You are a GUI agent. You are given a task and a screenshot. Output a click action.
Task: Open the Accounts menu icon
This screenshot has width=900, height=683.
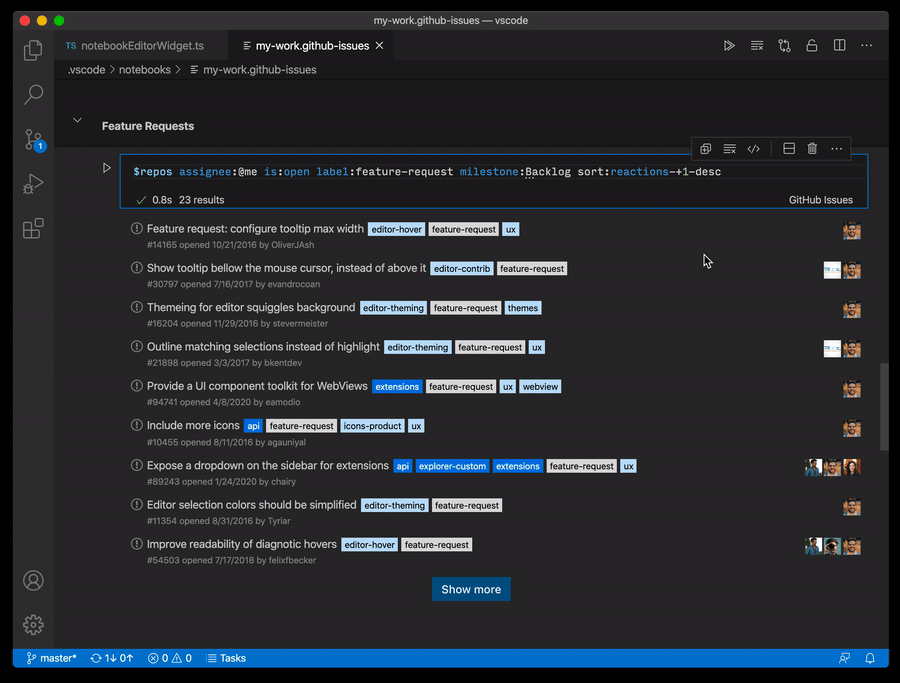(33, 580)
